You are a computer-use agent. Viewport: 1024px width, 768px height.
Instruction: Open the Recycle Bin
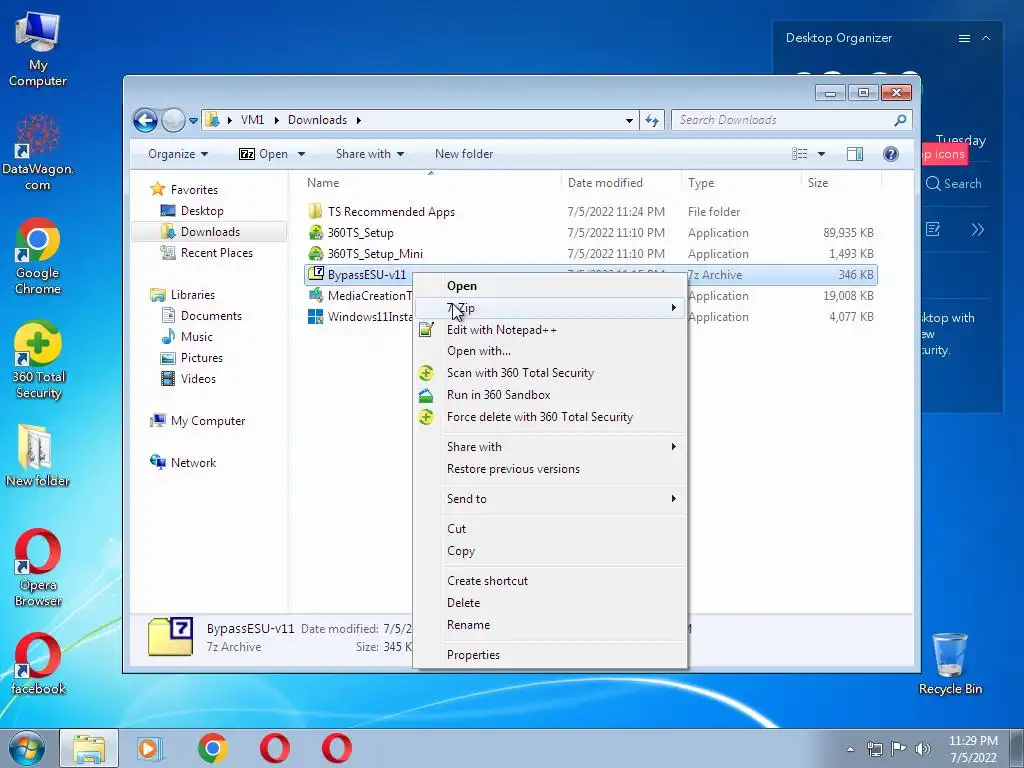(x=950, y=664)
